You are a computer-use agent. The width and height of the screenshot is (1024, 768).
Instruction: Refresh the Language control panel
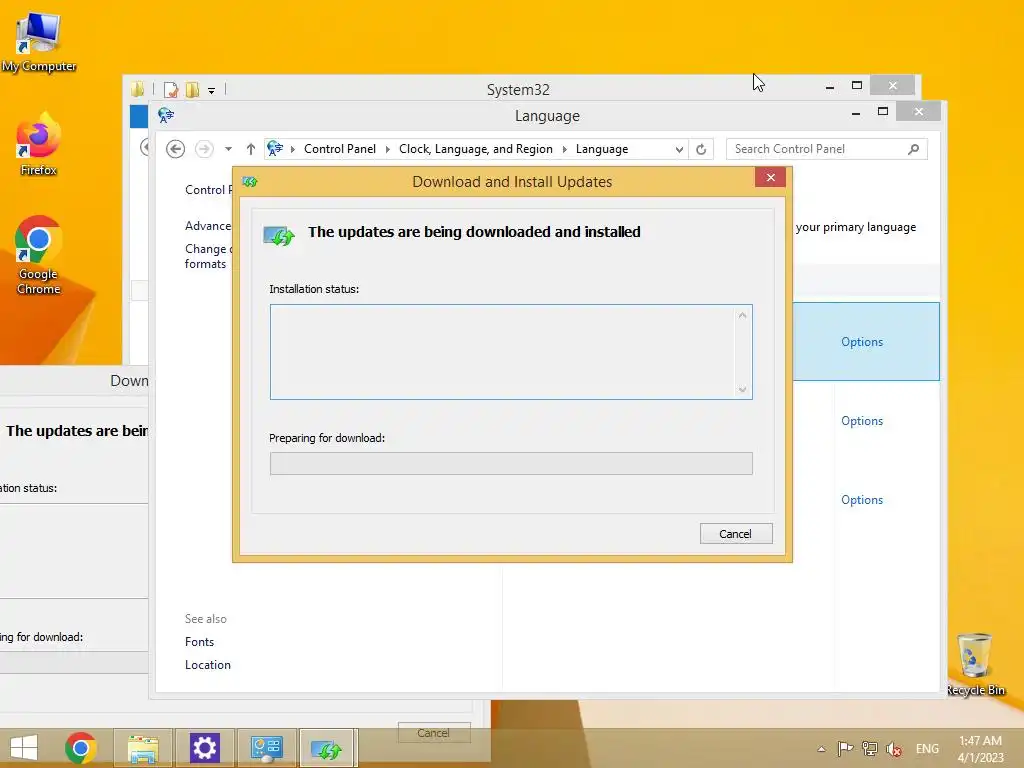click(701, 149)
